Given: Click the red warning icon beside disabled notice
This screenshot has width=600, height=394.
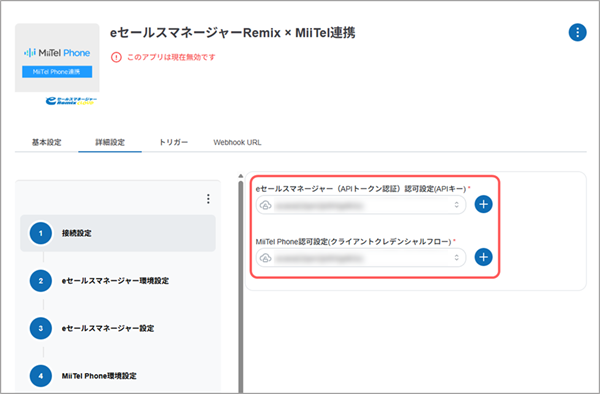Looking at the screenshot, I should 116,57.
